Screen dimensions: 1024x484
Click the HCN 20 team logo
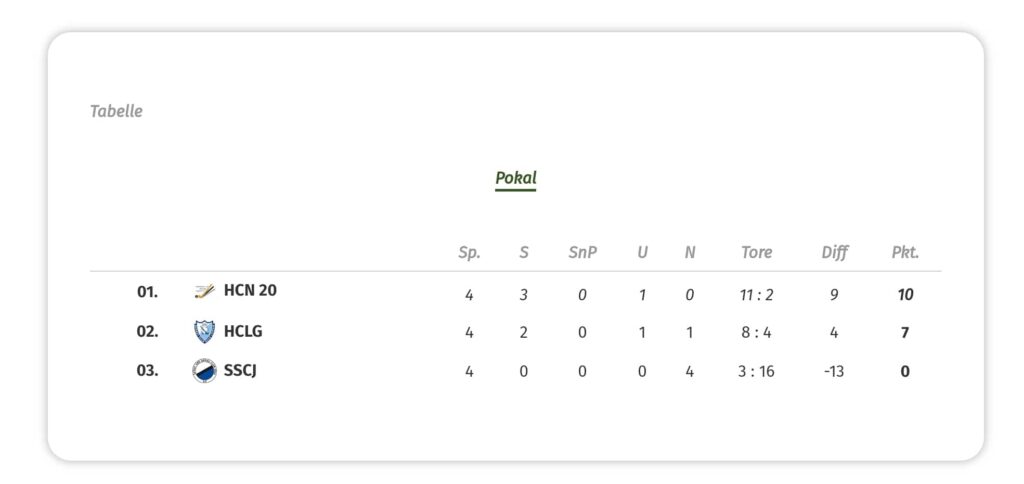204,292
